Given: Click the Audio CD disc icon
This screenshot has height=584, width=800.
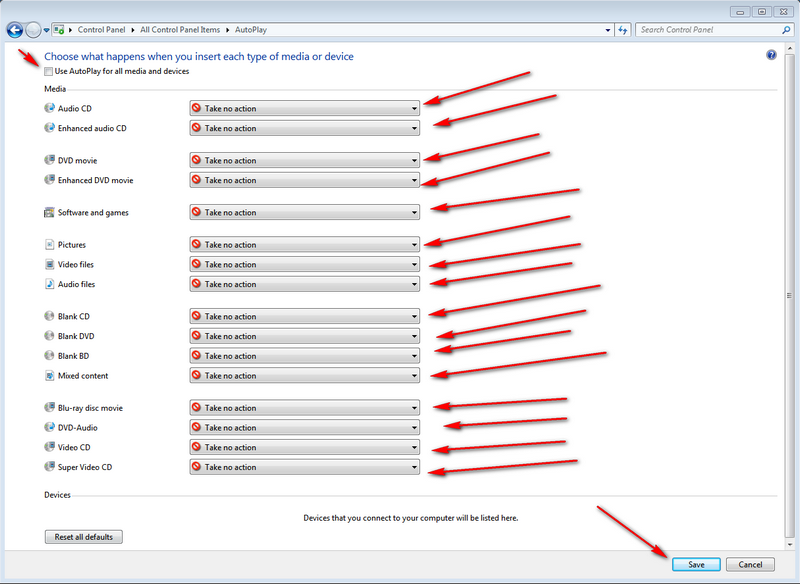Looking at the screenshot, I should (x=49, y=108).
